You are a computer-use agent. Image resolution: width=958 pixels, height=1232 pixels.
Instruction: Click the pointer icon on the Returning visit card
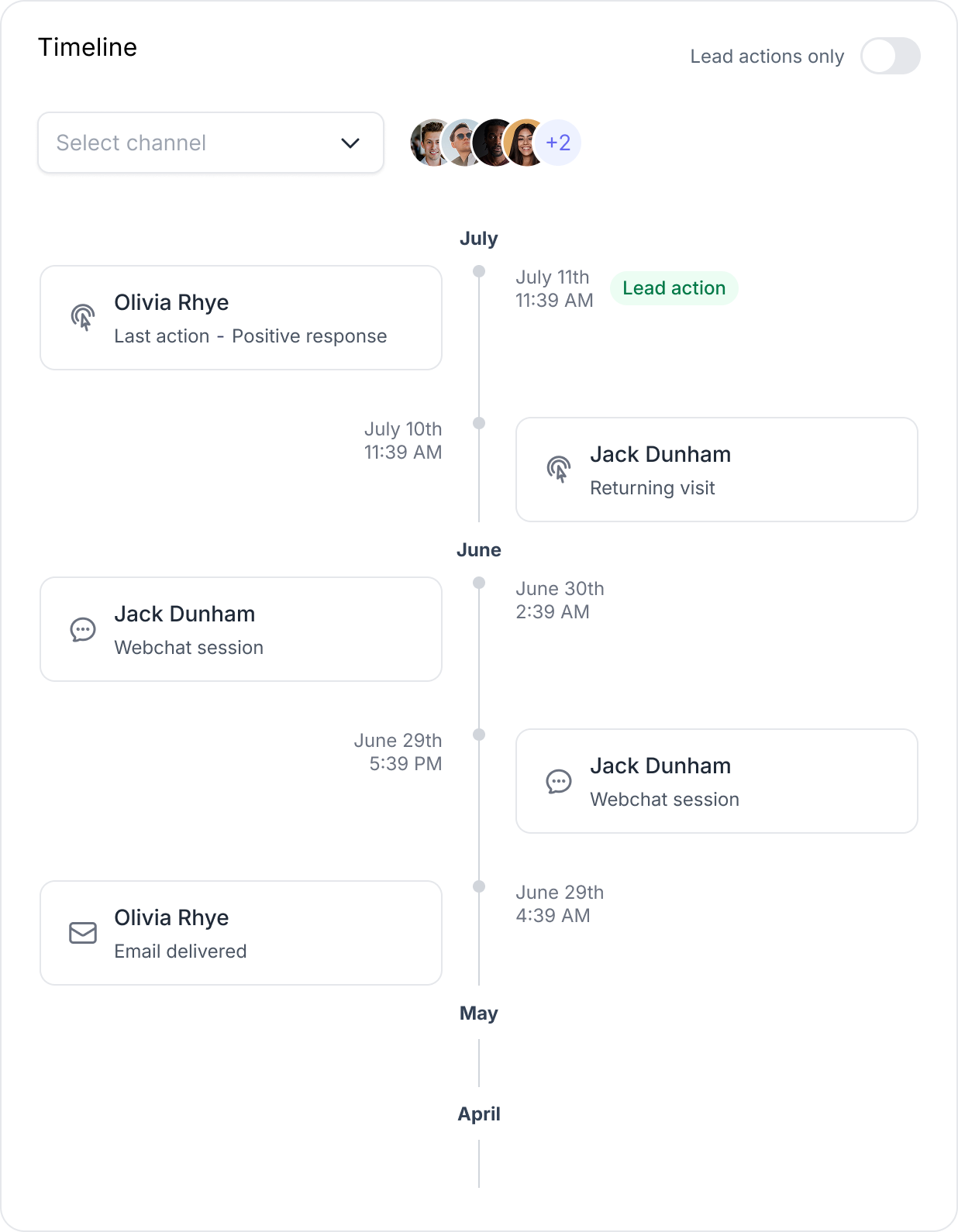559,470
